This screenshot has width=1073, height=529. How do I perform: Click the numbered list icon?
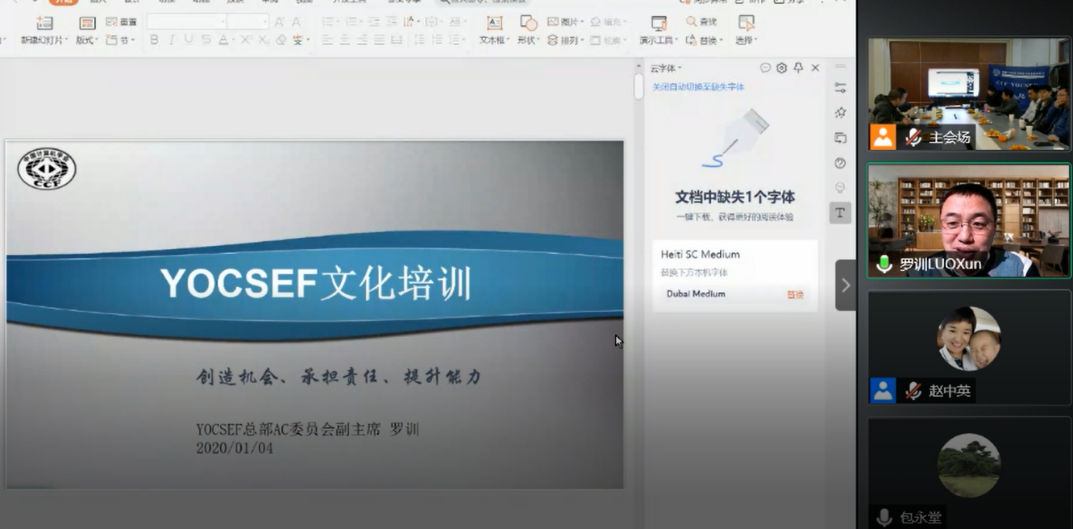[x=353, y=22]
